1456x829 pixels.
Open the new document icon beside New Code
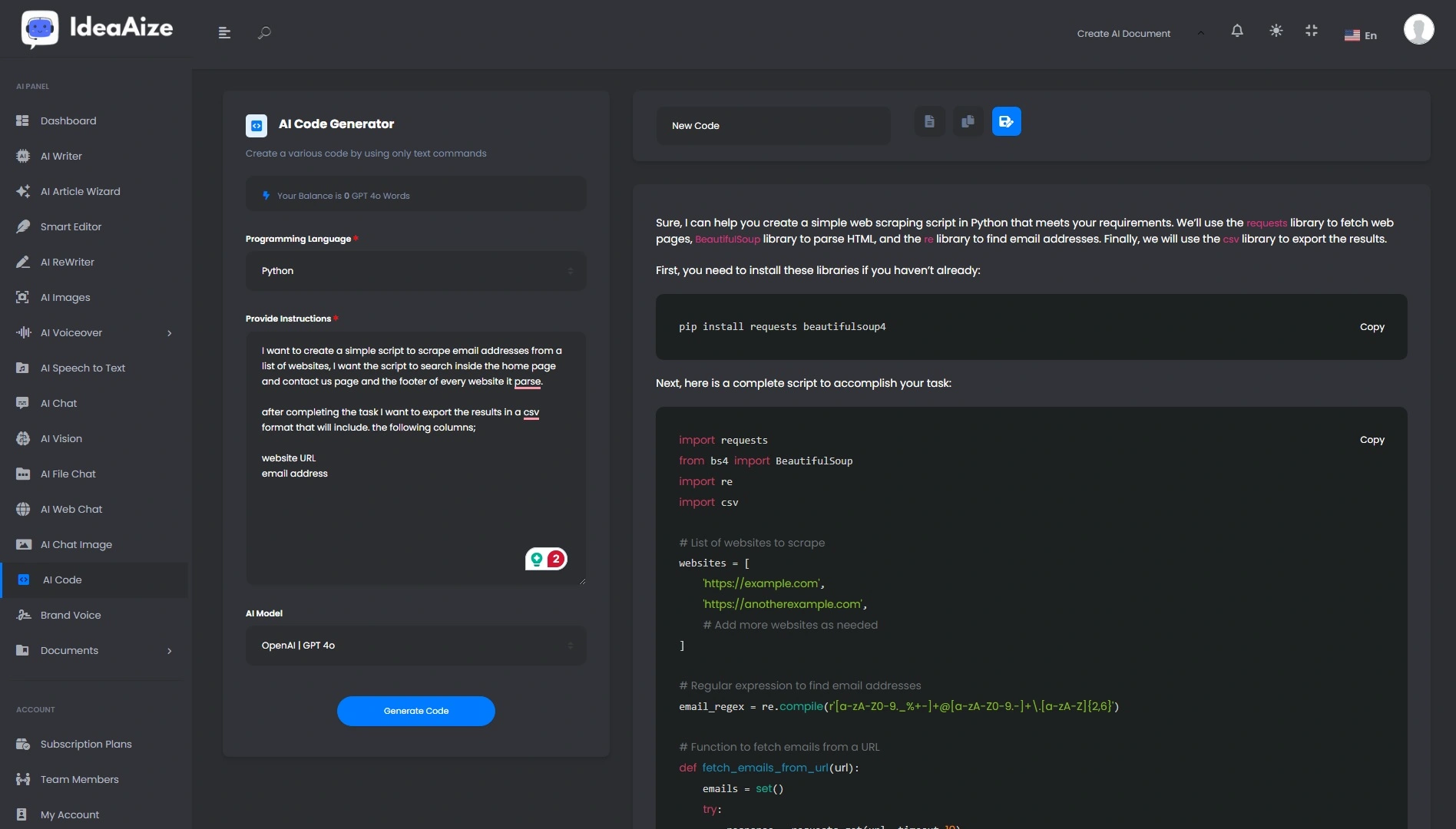click(x=929, y=121)
